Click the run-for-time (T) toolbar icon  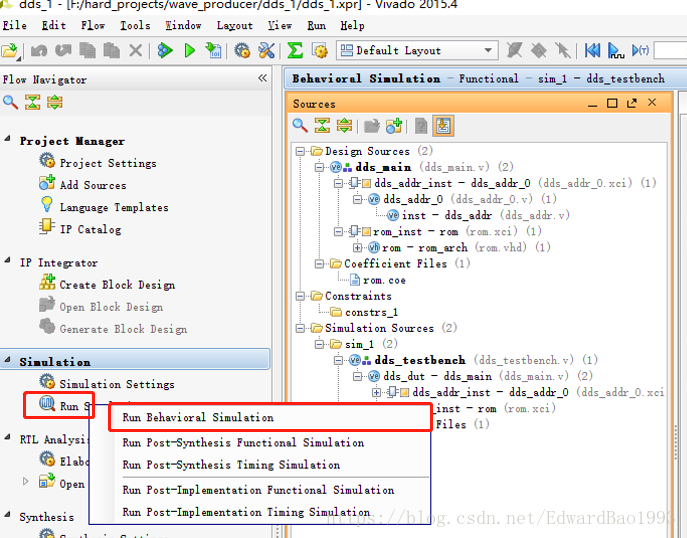click(640, 50)
